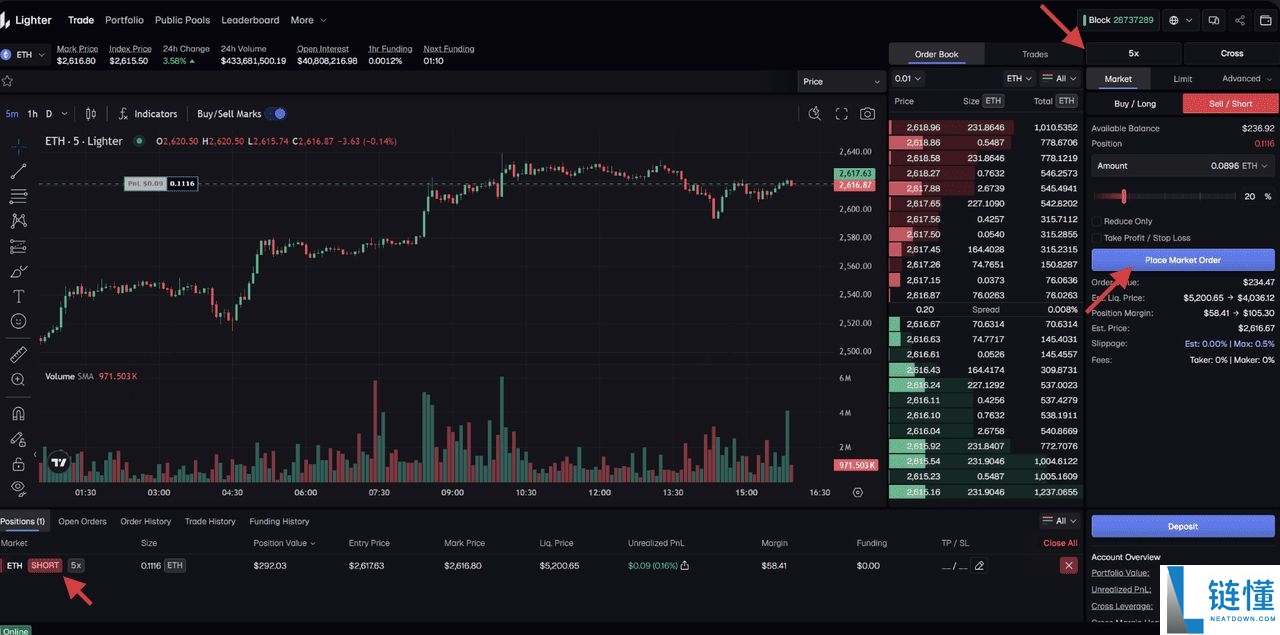
Task: Sort by Position Value column
Action: click(x=285, y=543)
